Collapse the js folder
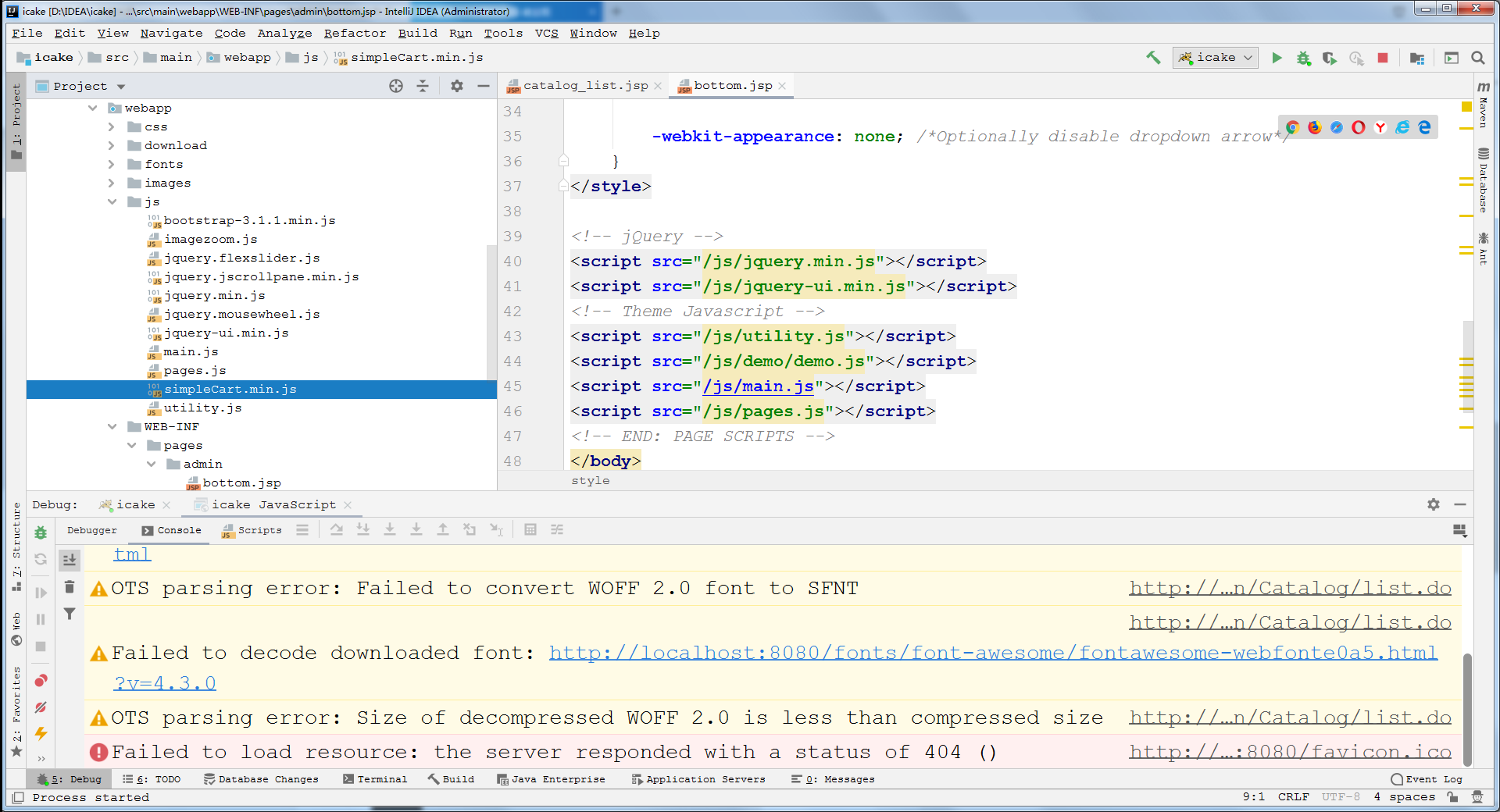The height and width of the screenshot is (812, 1500). click(x=112, y=201)
